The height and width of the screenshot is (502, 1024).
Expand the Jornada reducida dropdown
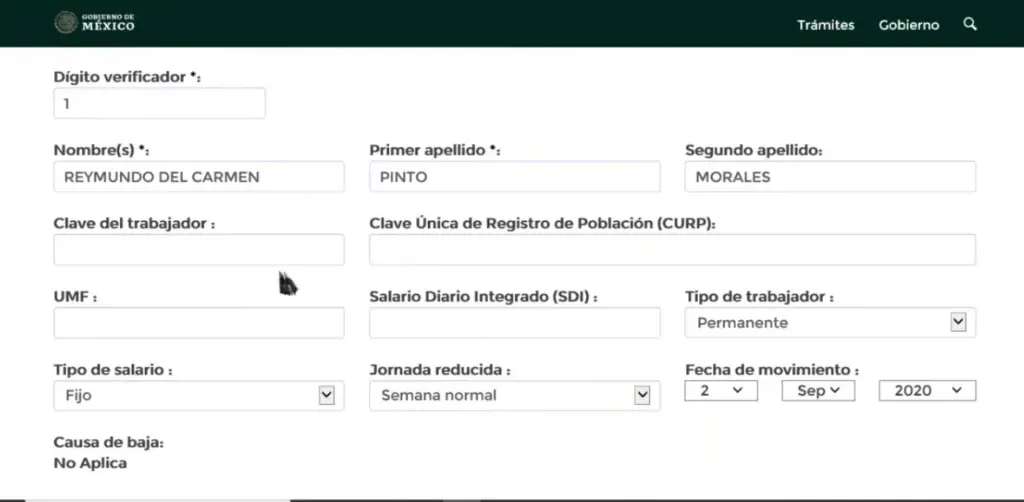point(515,396)
